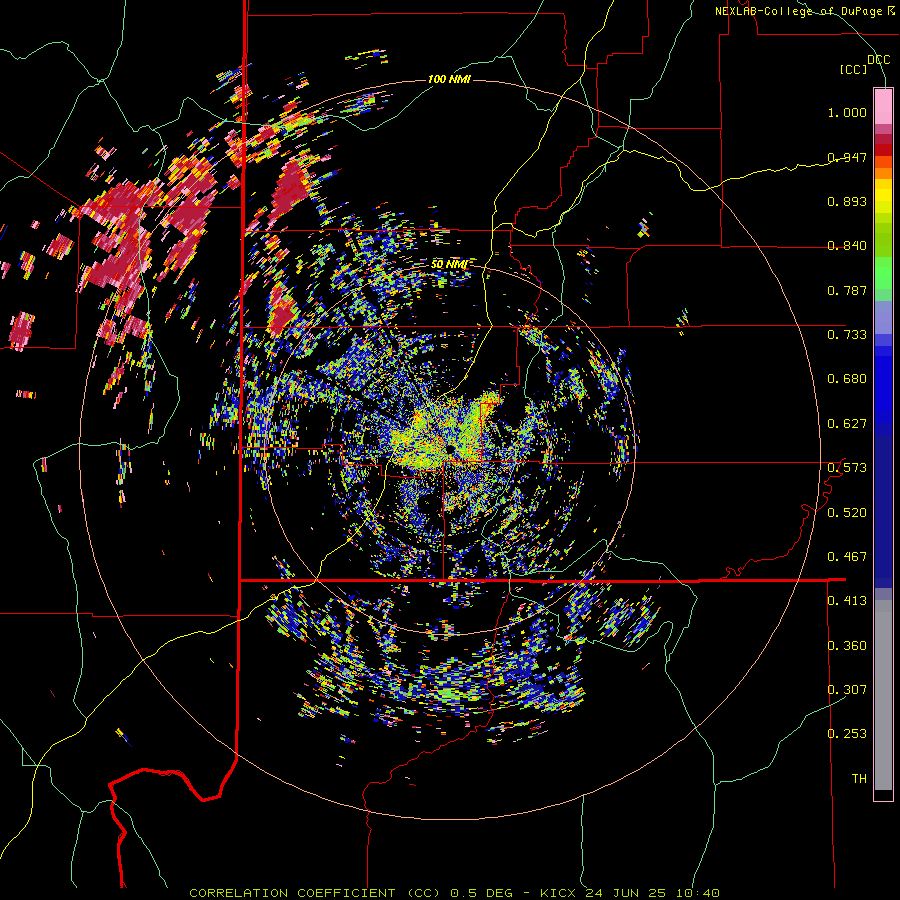The height and width of the screenshot is (900, 900).
Task: Click the DCC product label
Action: pos(878,59)
